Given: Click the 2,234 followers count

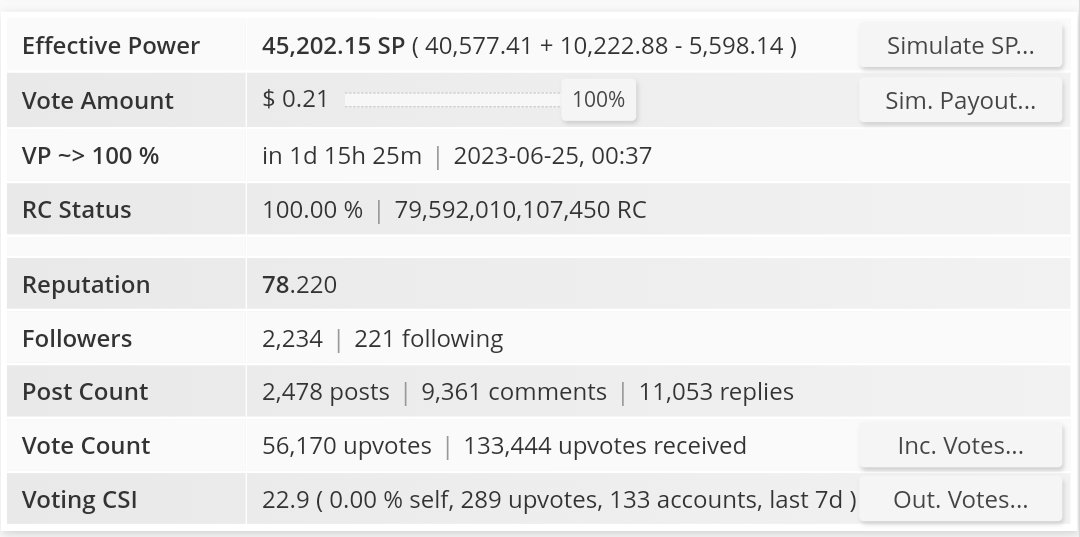Looking at the screenshot, I should coord(292,339).
